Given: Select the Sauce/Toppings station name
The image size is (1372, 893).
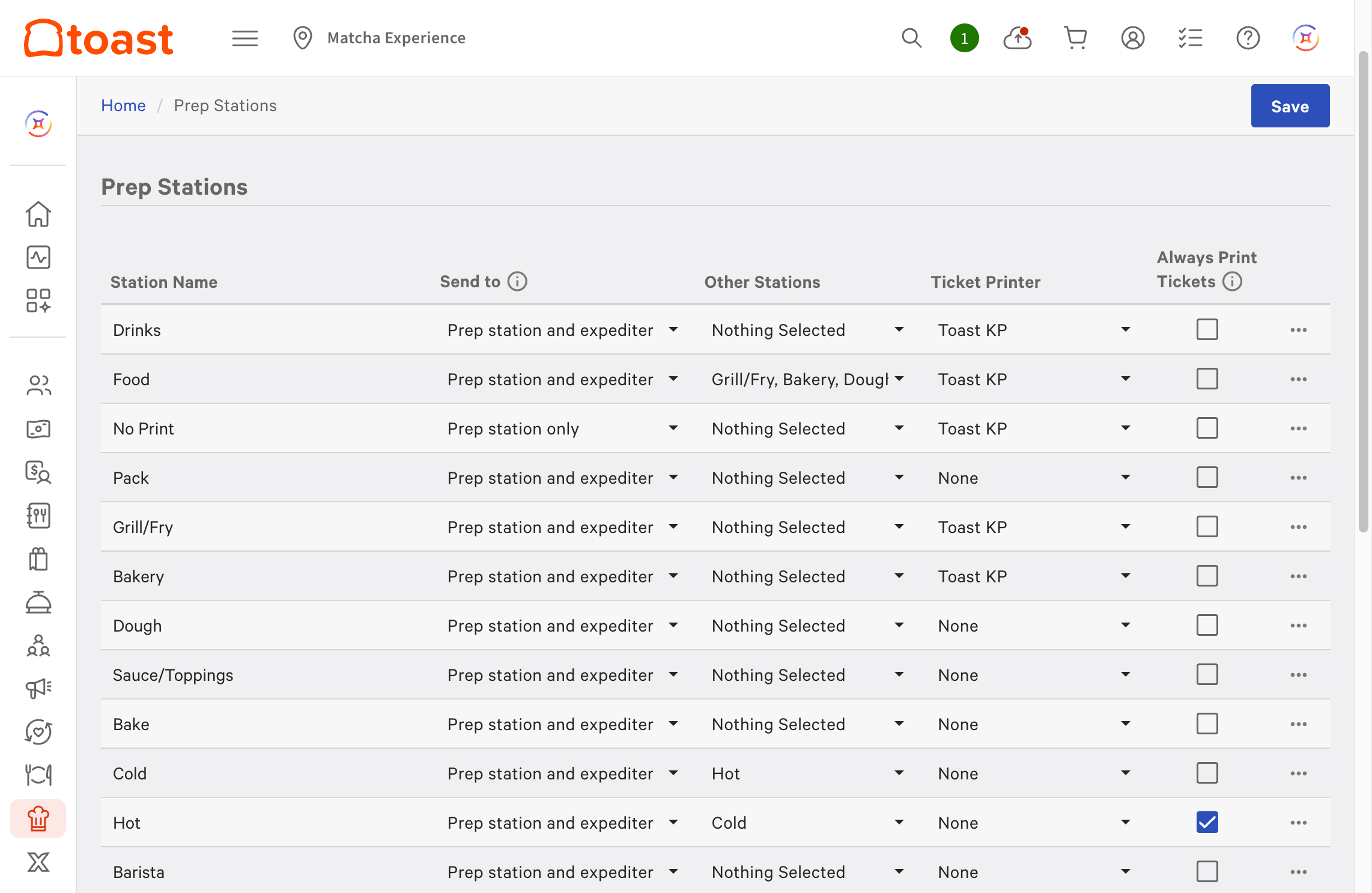Looking at the screenshot, I should coord(173,675).
